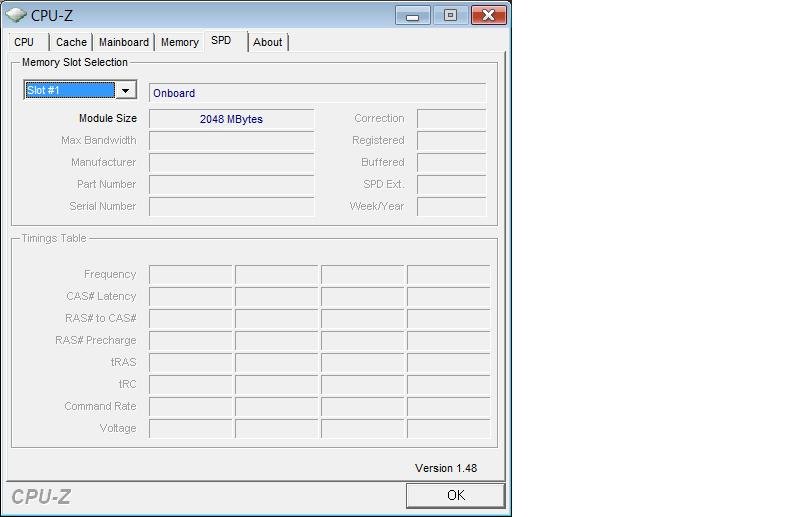Click the tRAS row label
The height and width of the screenshot is (517, 800).
coord(123,362)
